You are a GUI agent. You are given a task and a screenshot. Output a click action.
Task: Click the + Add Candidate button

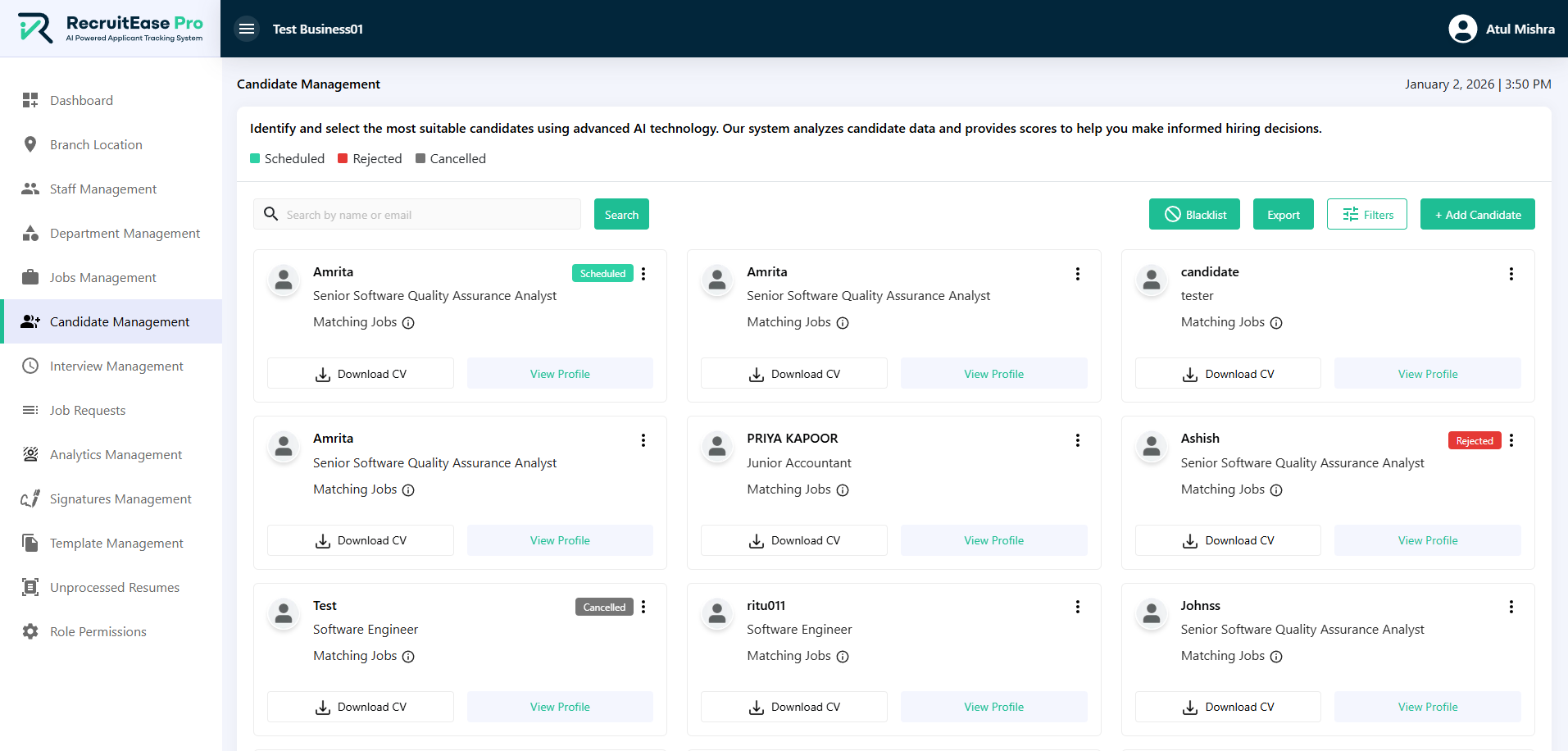click(x=1477, y=214)
